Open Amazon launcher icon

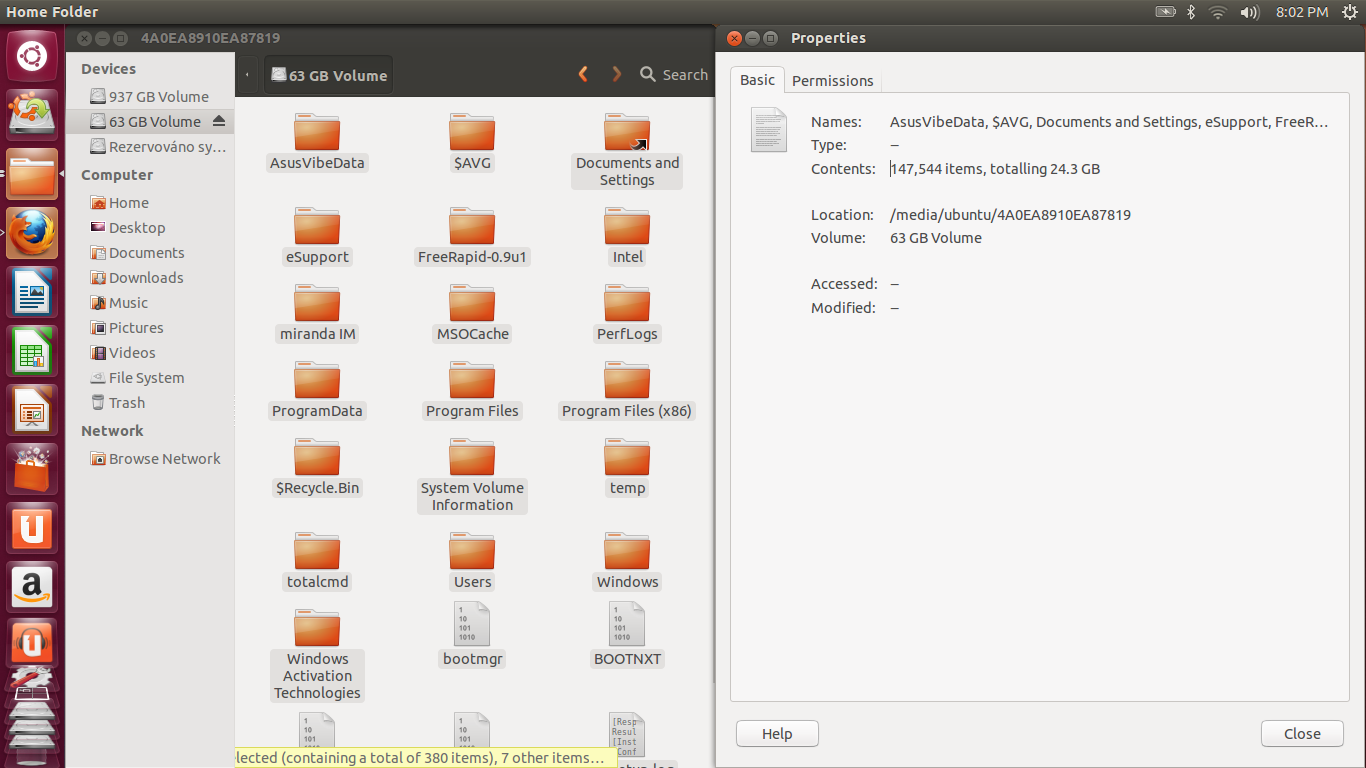[x=32, y=588]
